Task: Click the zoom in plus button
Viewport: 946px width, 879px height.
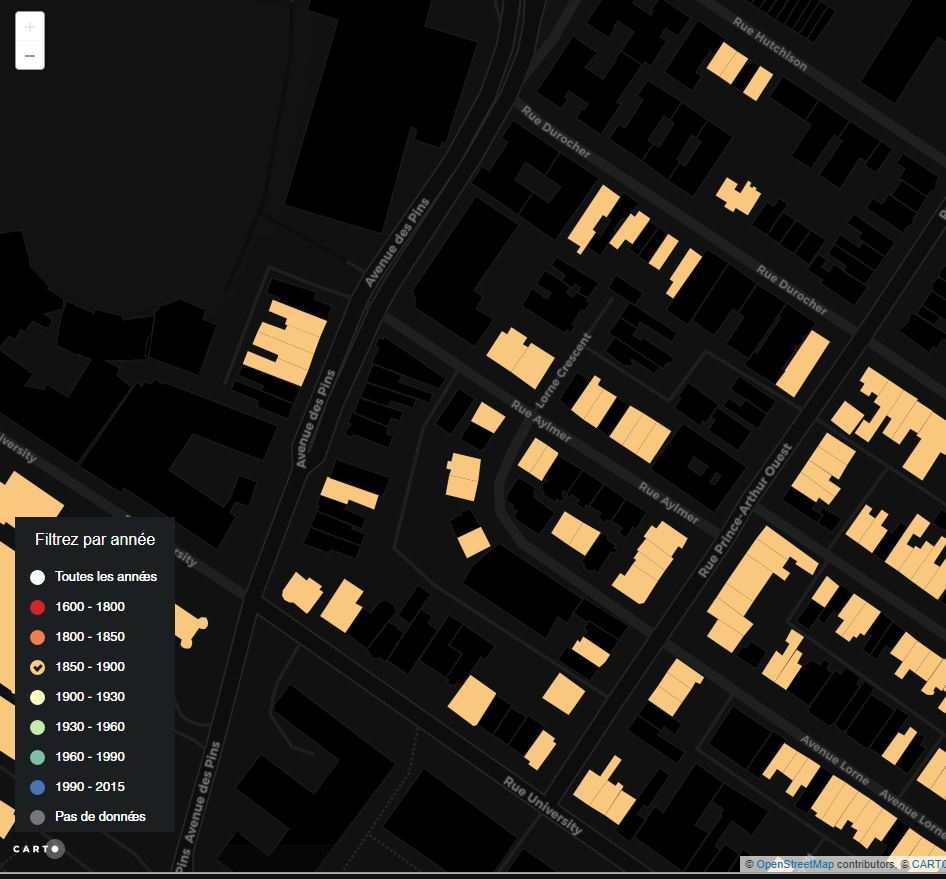Action: [30, 27]
